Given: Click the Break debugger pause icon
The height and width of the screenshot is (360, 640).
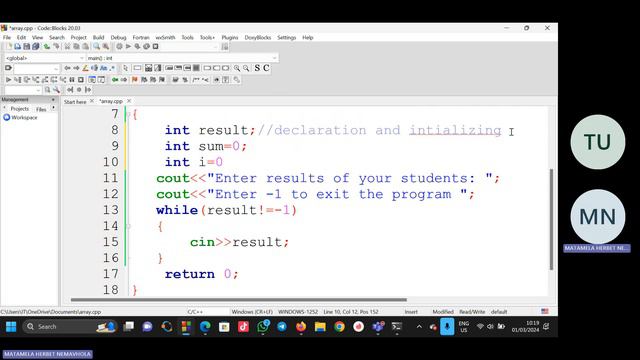Looking at the screenshot, I should click(72, 80).
